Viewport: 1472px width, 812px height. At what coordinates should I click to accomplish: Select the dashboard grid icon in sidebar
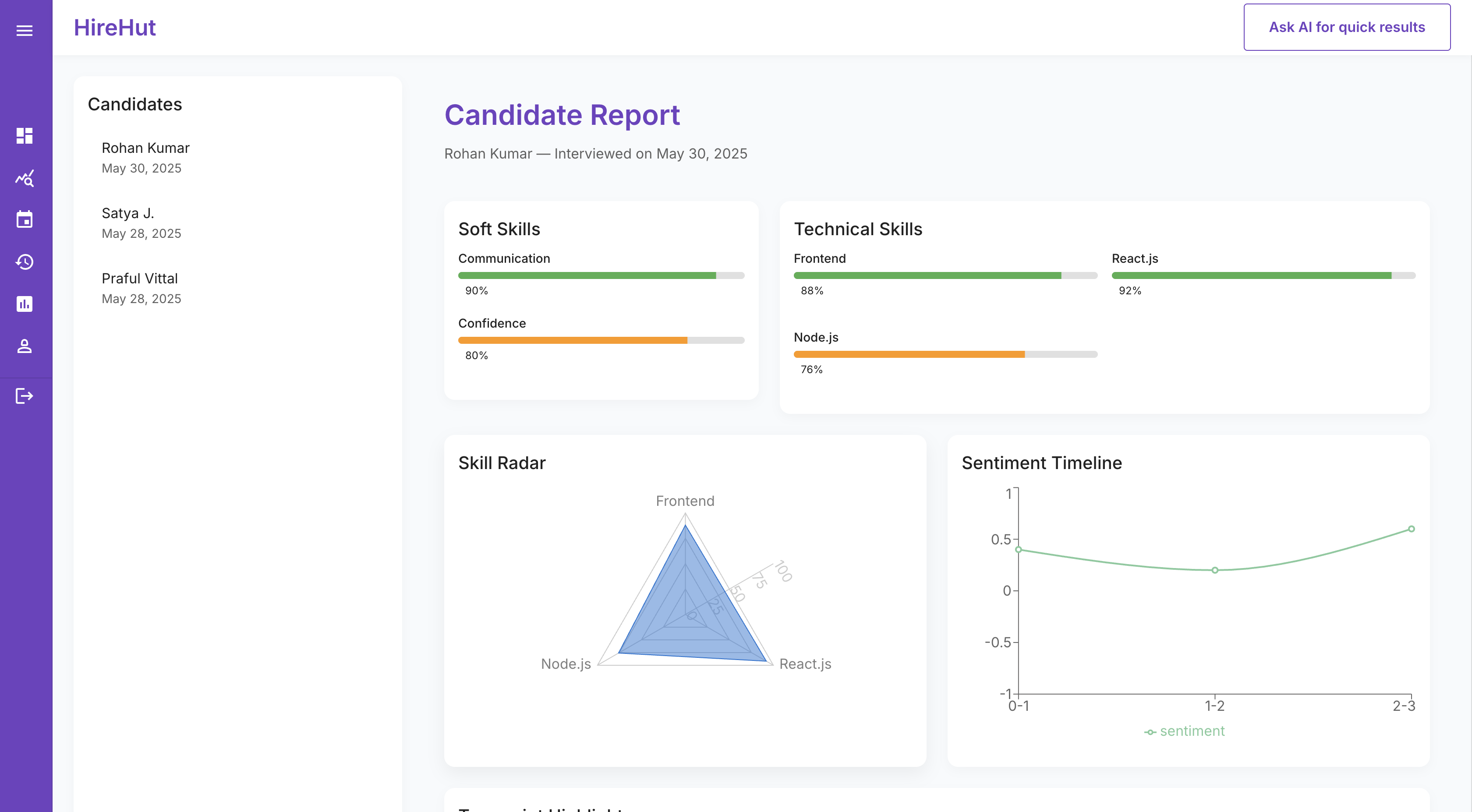point(25,136)
